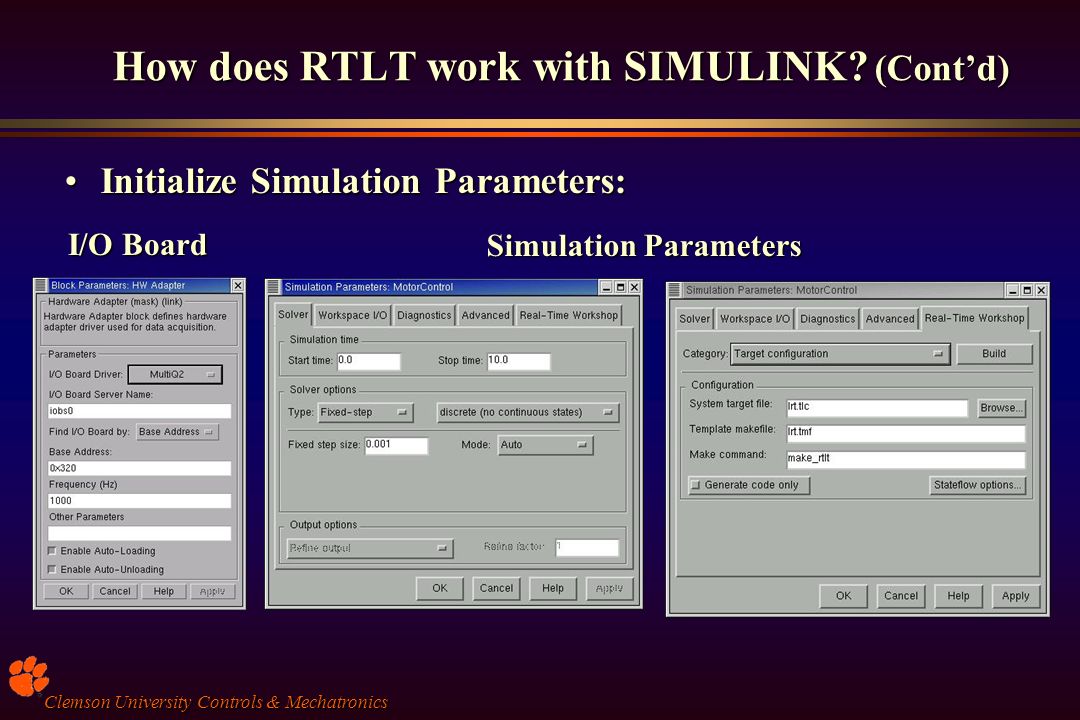The width and height of the screenshot is (1080, 720).
Task: Open the Mode Auto dropdown
Action: (545, 444)
